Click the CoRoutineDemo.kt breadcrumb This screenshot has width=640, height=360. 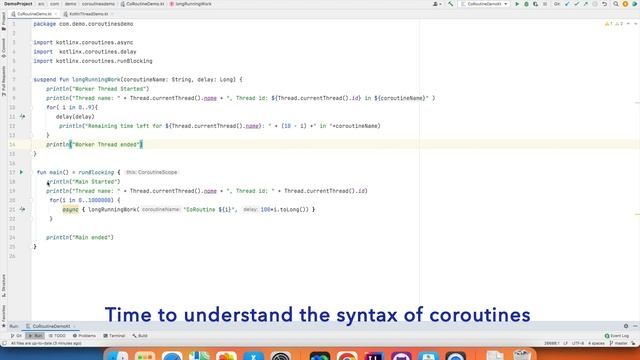[142, 4]
